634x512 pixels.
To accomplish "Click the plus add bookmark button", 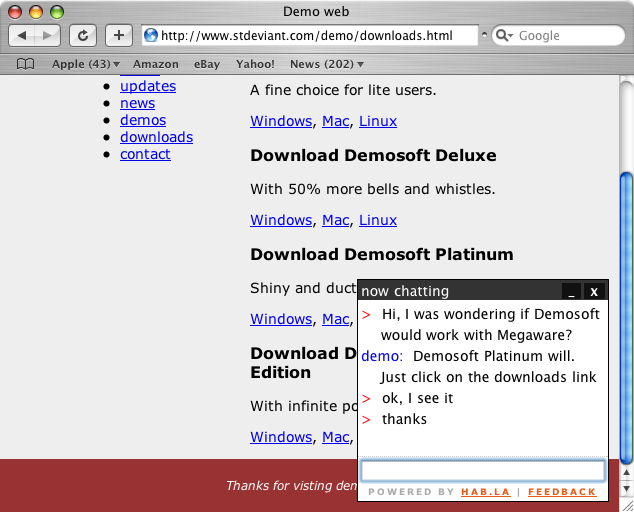I will (x=118, y=35).
